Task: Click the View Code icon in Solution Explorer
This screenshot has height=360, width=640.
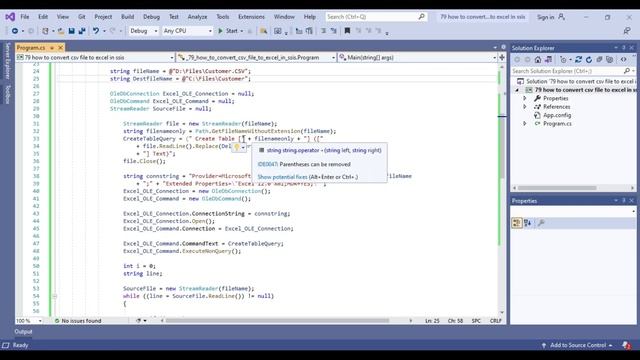Action: tap(623, 60)
